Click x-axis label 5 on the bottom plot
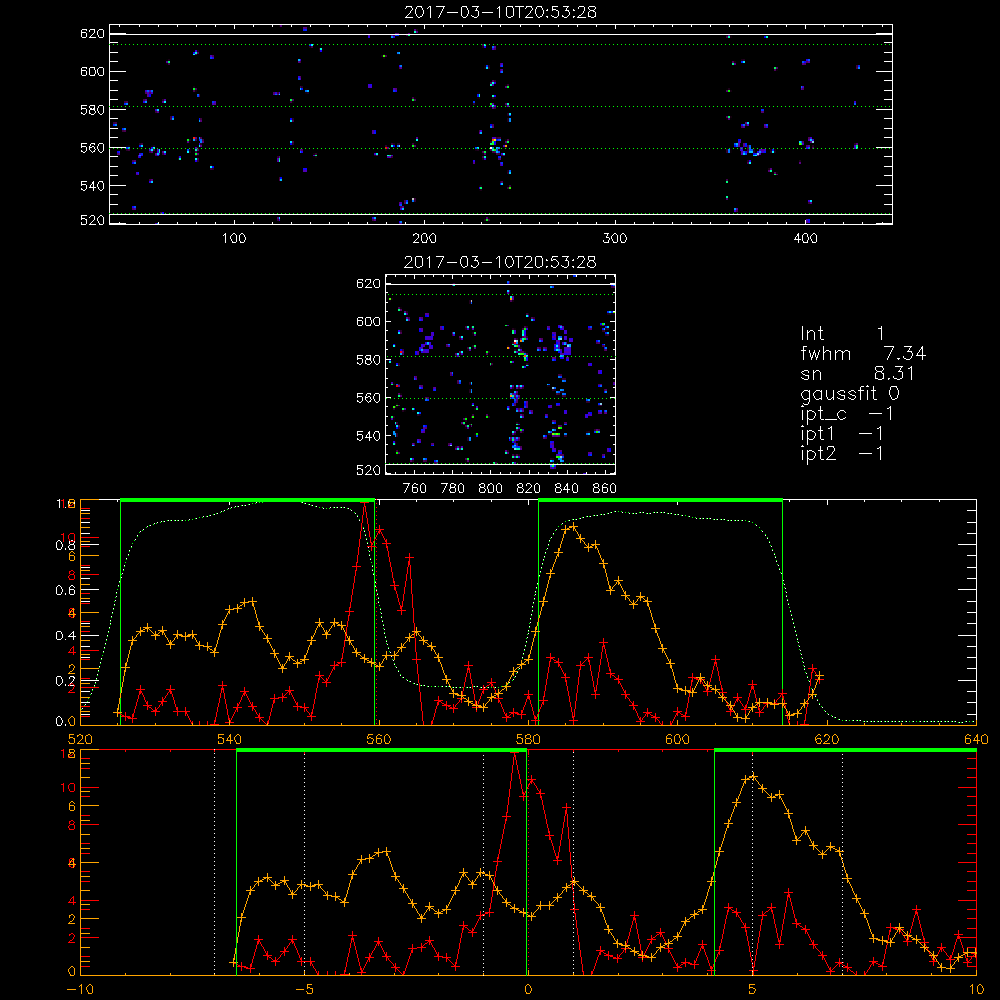The width and height of the screenshot is (1000, 1000). click(752, 989)
